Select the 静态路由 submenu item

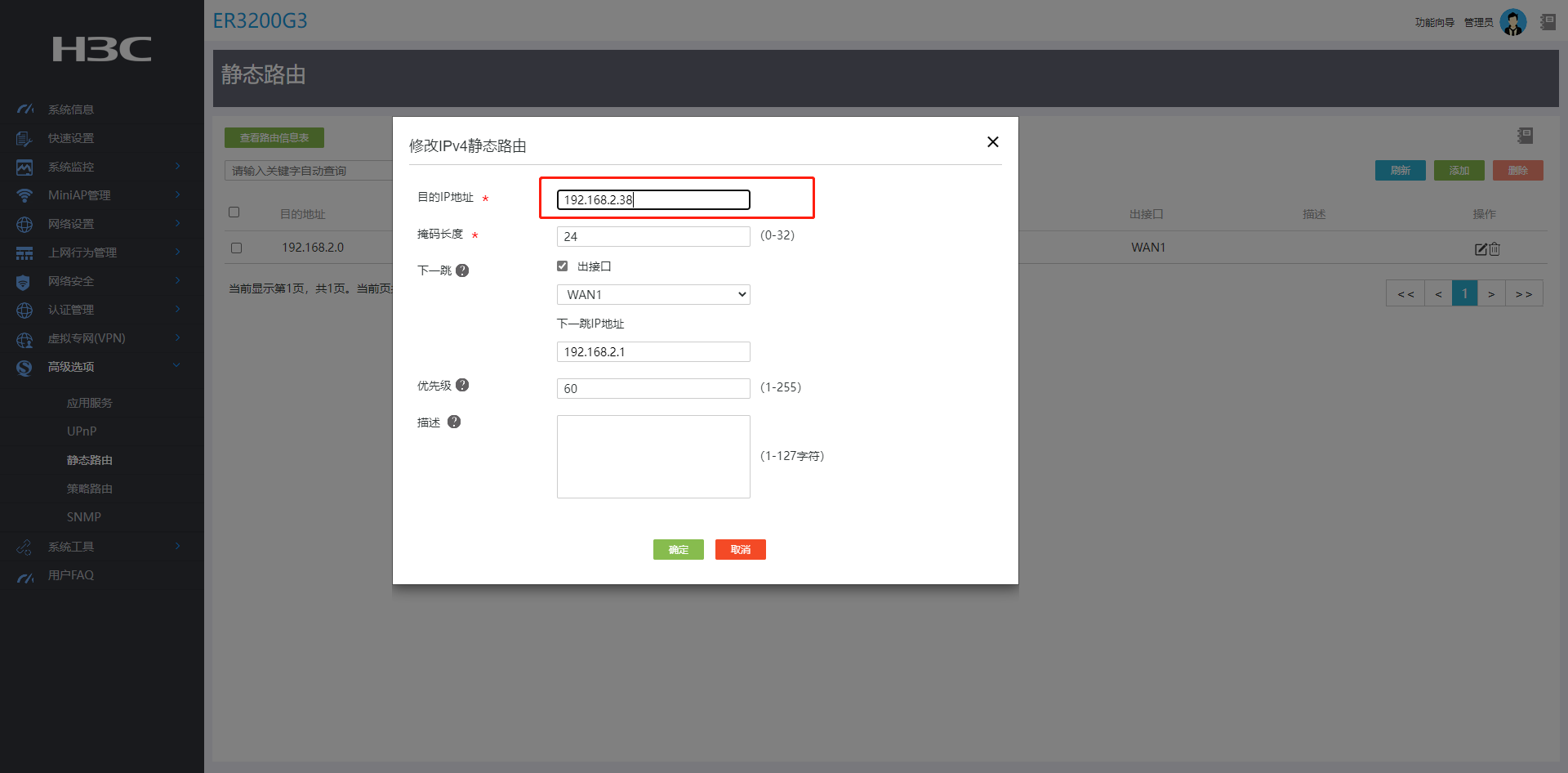point(90,460)
